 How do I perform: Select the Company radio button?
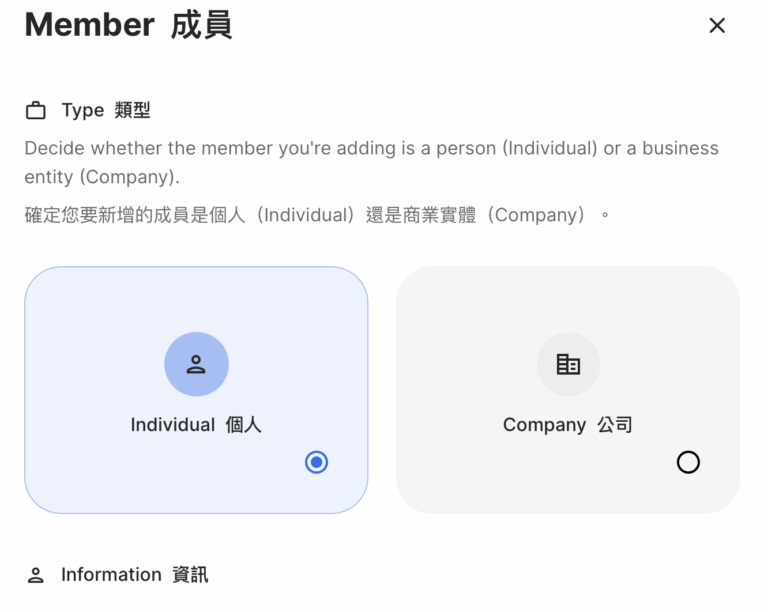[688, 462]
